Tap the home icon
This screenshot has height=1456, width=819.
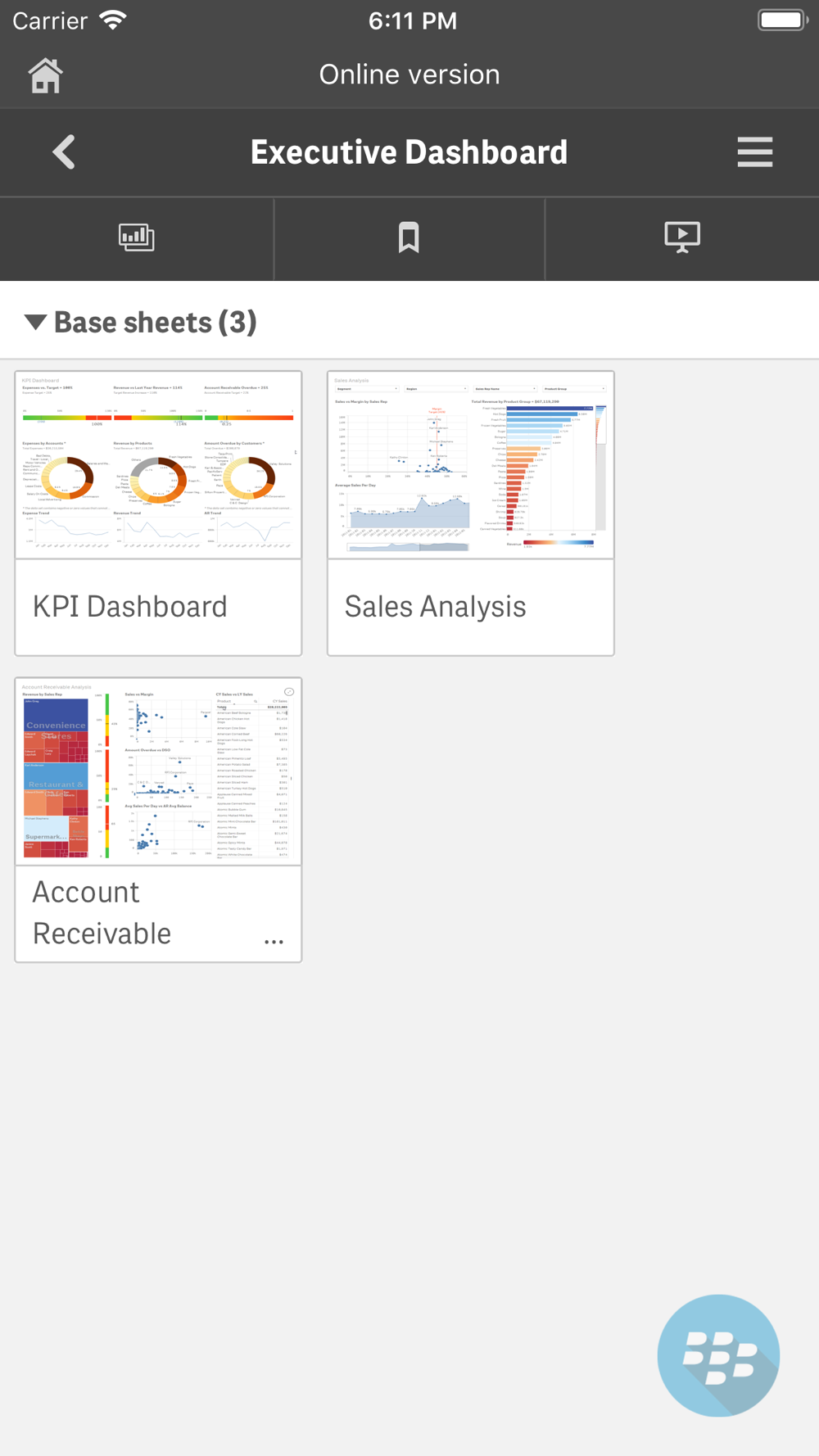[45, 76]
